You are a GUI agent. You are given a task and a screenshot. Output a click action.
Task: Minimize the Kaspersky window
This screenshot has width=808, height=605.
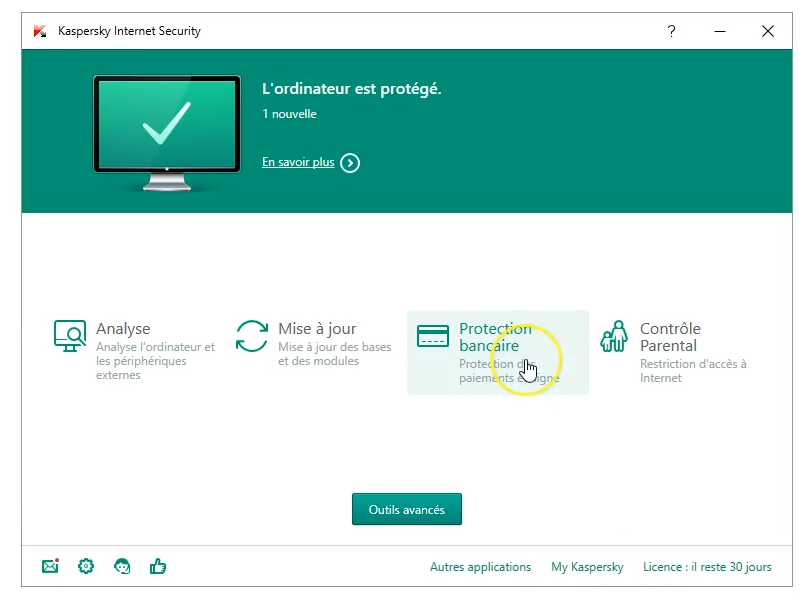(719, 31)
